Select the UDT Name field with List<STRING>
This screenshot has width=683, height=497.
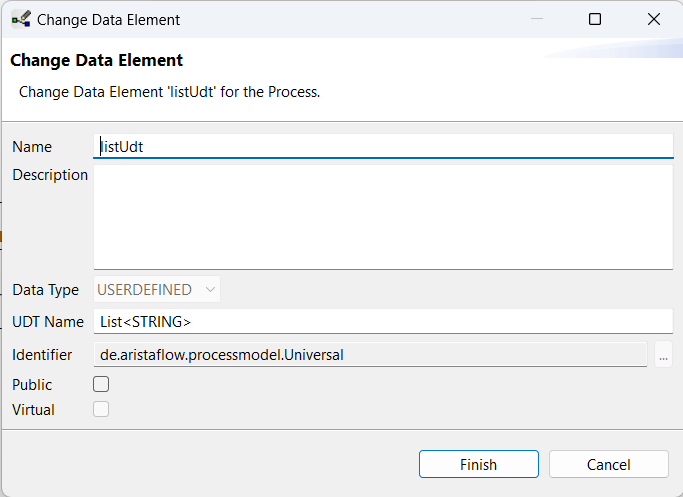(x=383, y=322)
